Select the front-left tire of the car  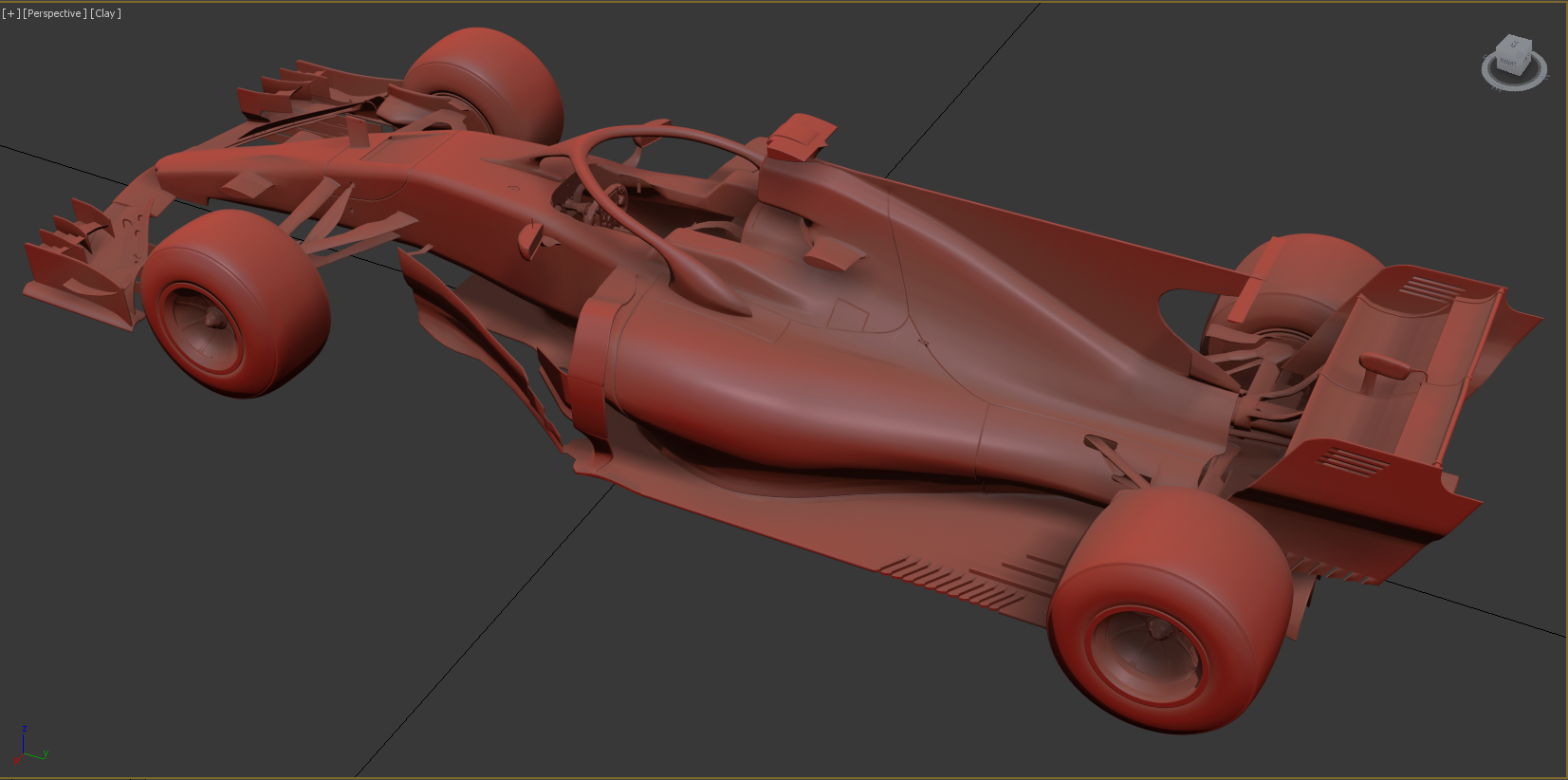coord(235,304)
